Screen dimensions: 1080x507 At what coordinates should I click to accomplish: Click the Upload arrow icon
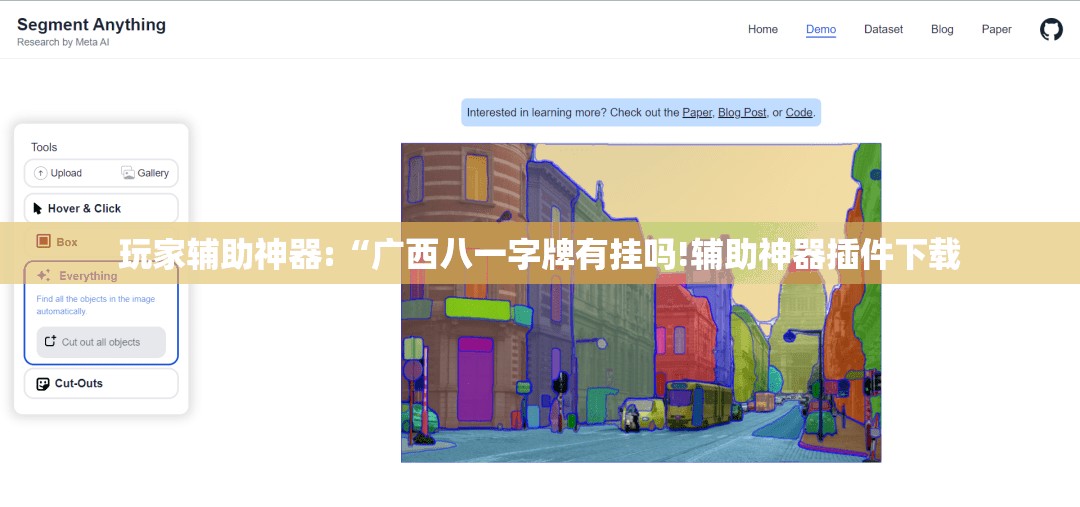pyautogui.click(x=41, y=173)
